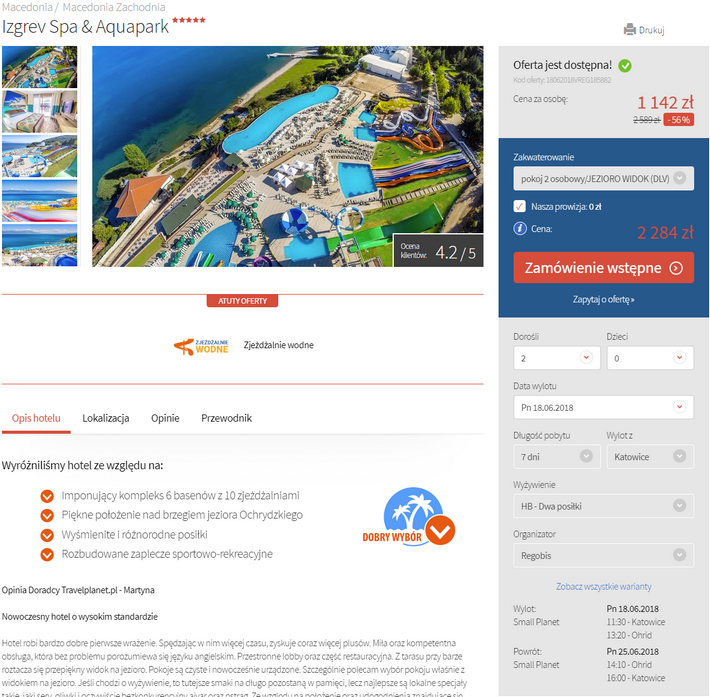Click checkmark bullet beside Piękne położenie
The image size is (710, 697).
[47, 515]
